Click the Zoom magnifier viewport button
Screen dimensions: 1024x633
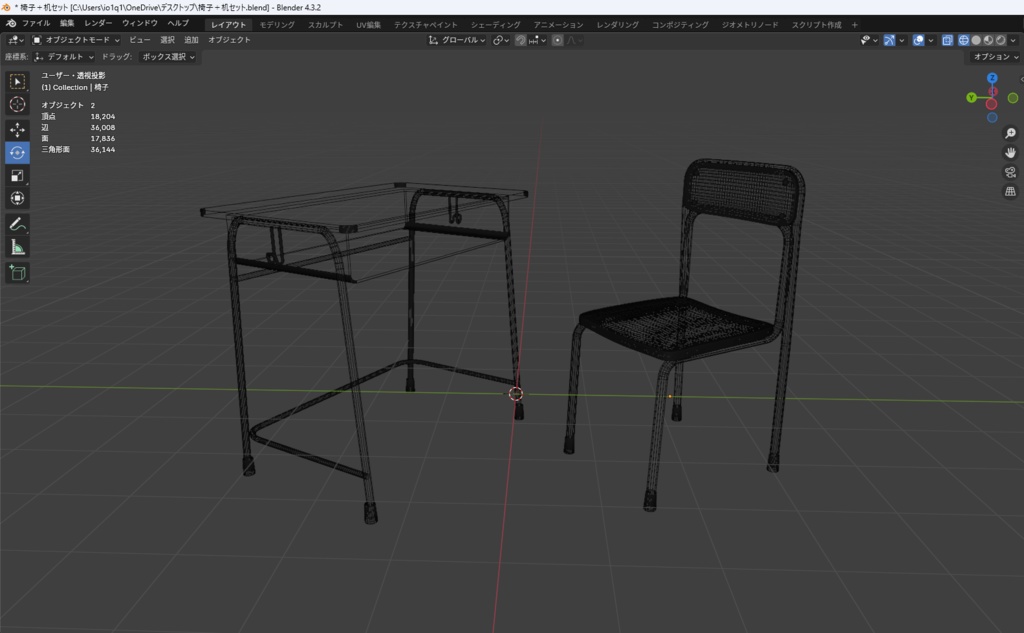(x=1010, y=133)
